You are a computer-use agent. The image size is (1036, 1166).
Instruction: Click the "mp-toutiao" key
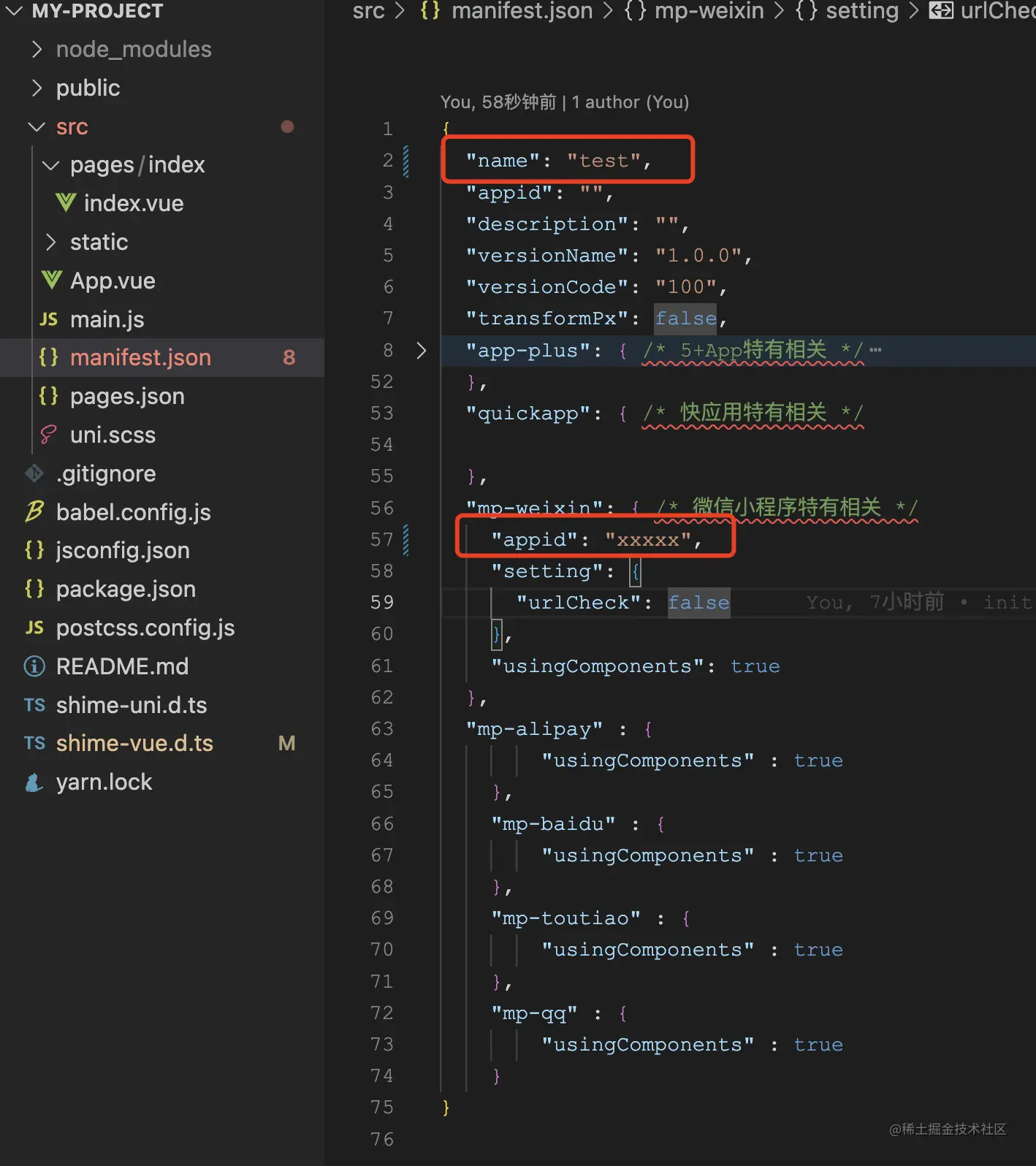click(x=566, y=918)
